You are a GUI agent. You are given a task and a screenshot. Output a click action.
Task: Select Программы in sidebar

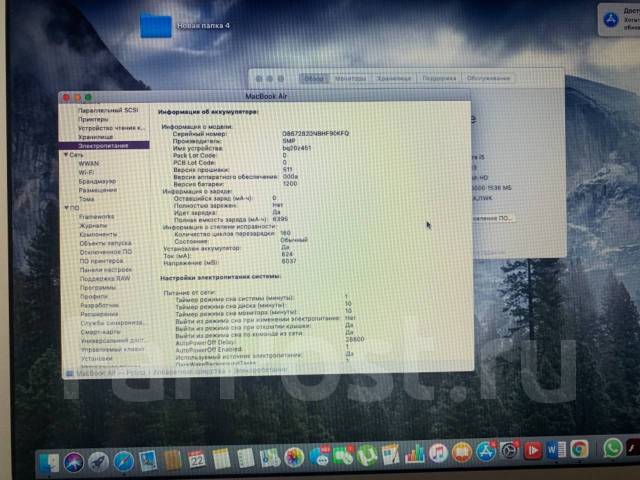[x=98, y=287]
